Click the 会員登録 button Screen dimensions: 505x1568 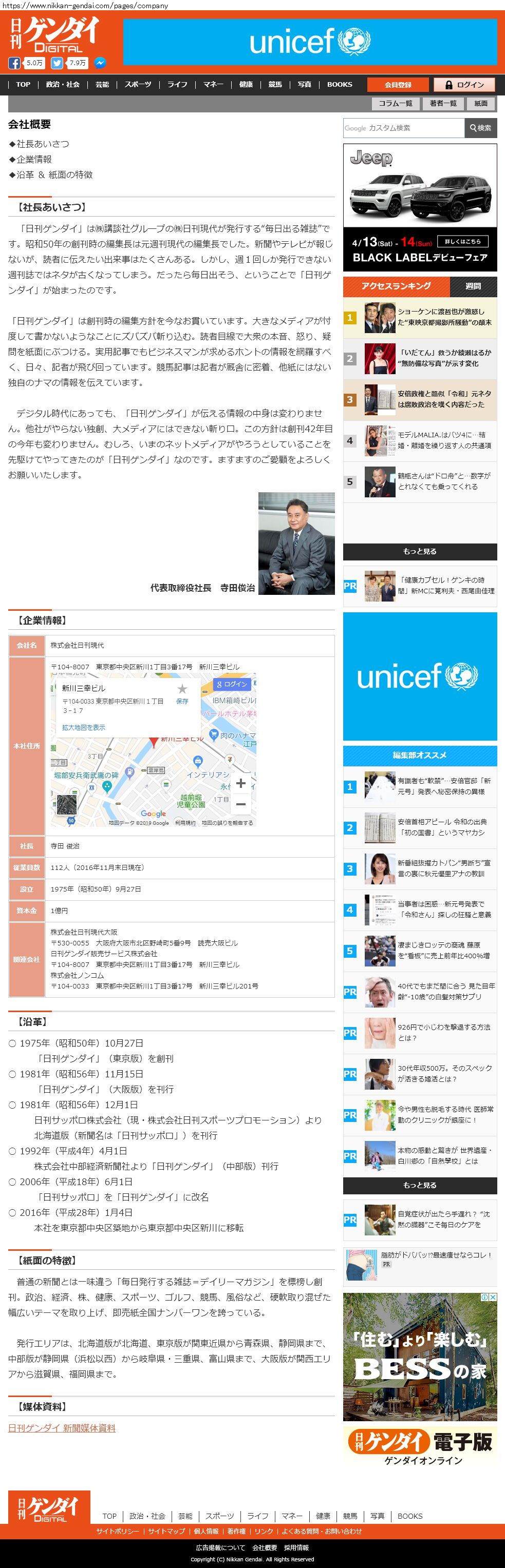coord(398,85)
